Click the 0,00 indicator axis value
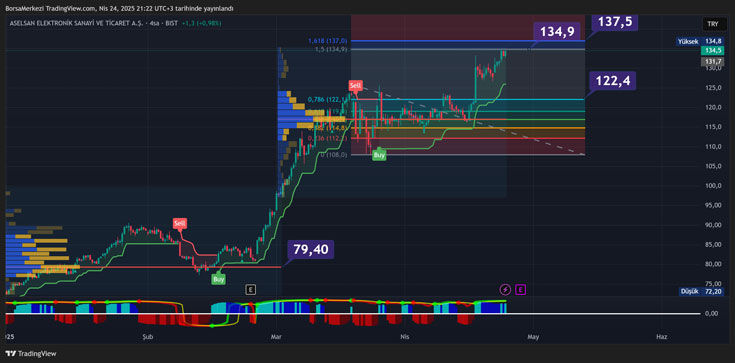The width and height of the screenshot is (735, 363). coord(712,313)
